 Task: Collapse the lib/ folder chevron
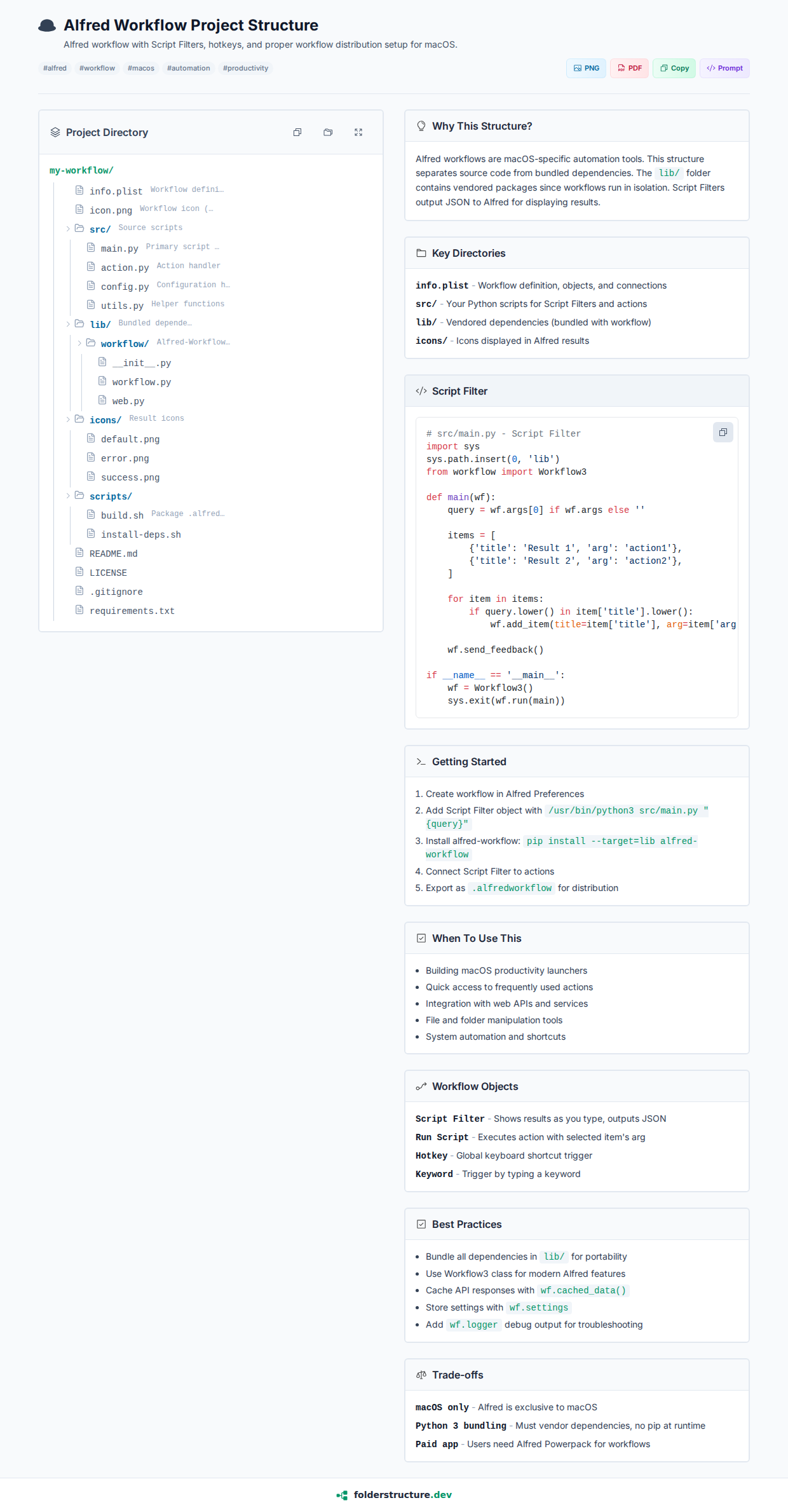coord(68,324)
